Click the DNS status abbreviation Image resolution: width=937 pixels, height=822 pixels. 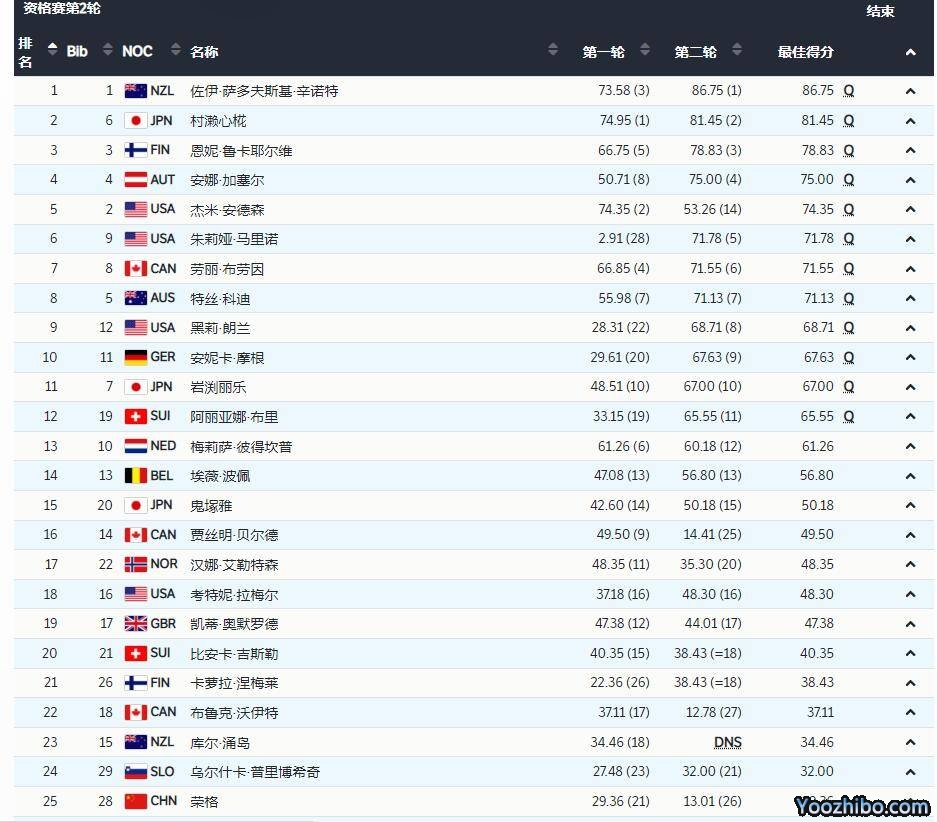tap(728, 742)
